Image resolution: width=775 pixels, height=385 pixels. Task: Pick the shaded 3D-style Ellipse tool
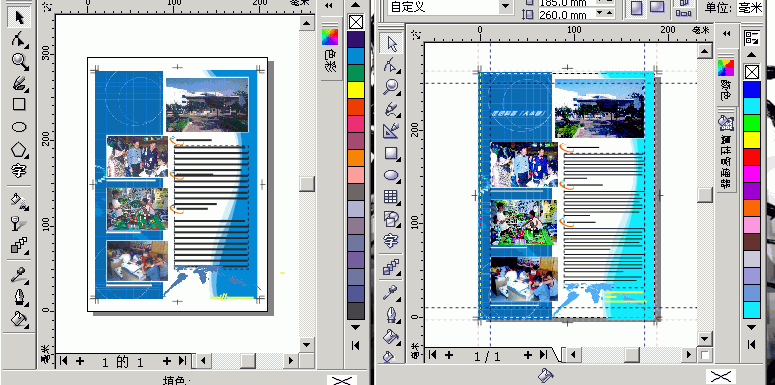tap(391, 174)
